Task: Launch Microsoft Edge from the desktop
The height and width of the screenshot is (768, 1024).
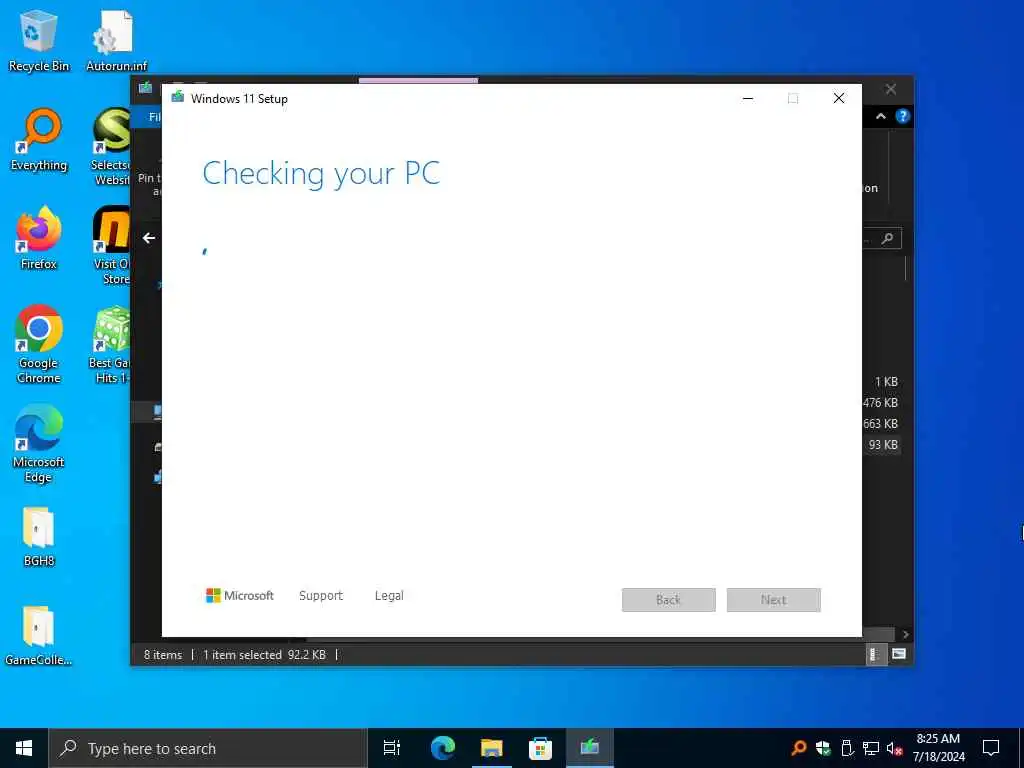Action: click(39, 443)
